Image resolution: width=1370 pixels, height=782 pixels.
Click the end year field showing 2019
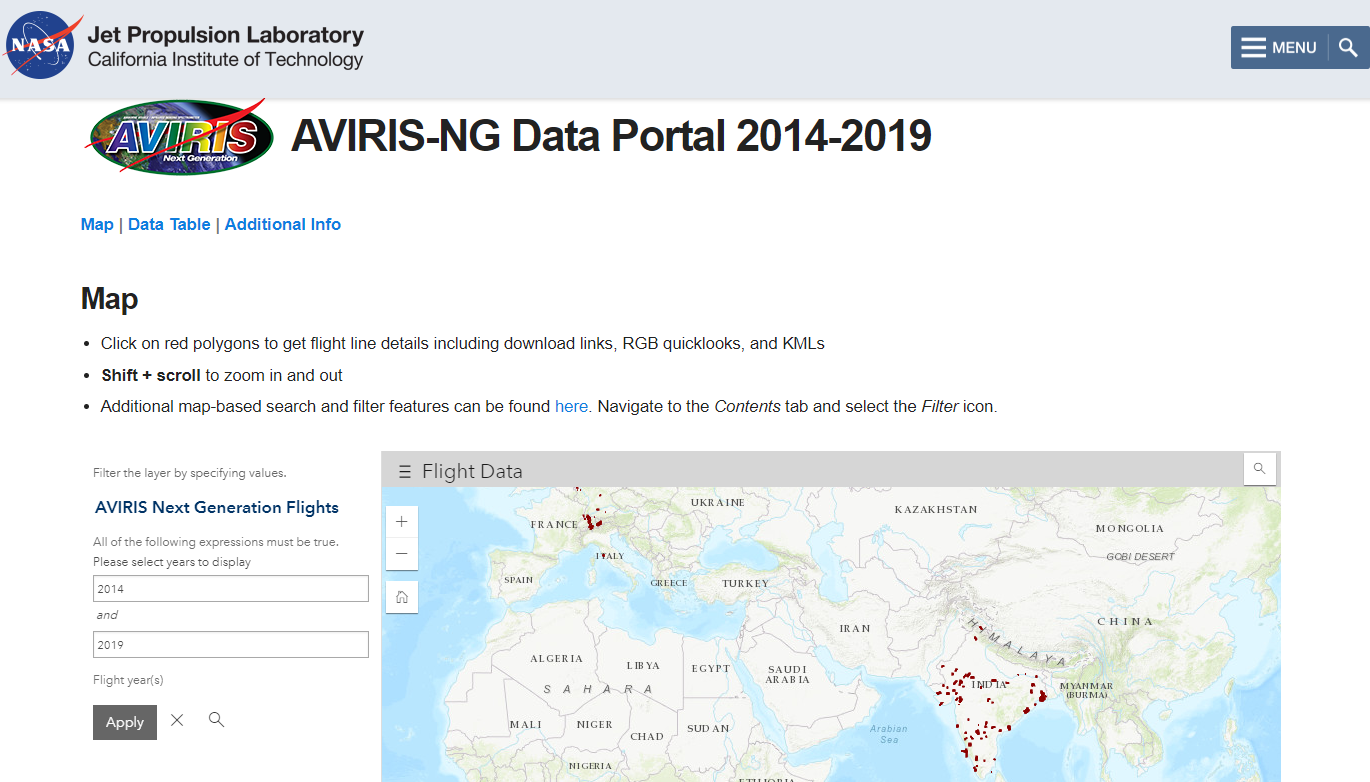[x=231, y=645]
